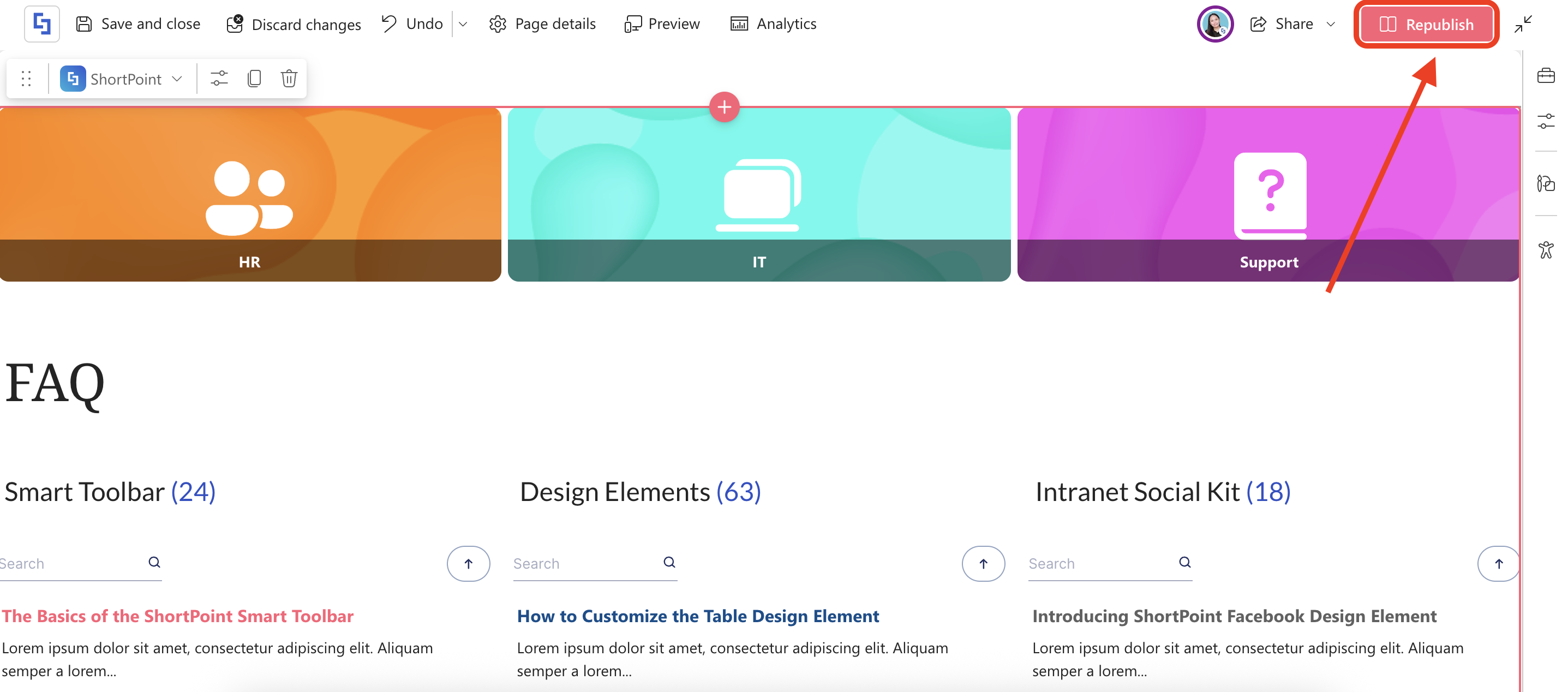The width and height of the screenshot is (1568, 692).
Task: Open the page Preview
Action: point(662,25)
